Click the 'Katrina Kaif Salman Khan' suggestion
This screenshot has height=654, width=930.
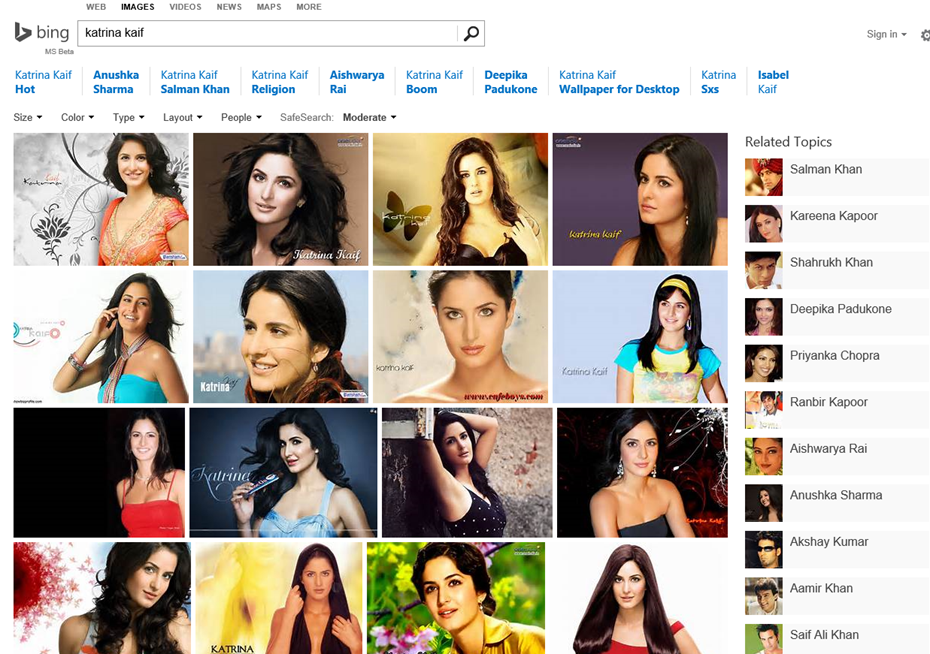point(195,82)
